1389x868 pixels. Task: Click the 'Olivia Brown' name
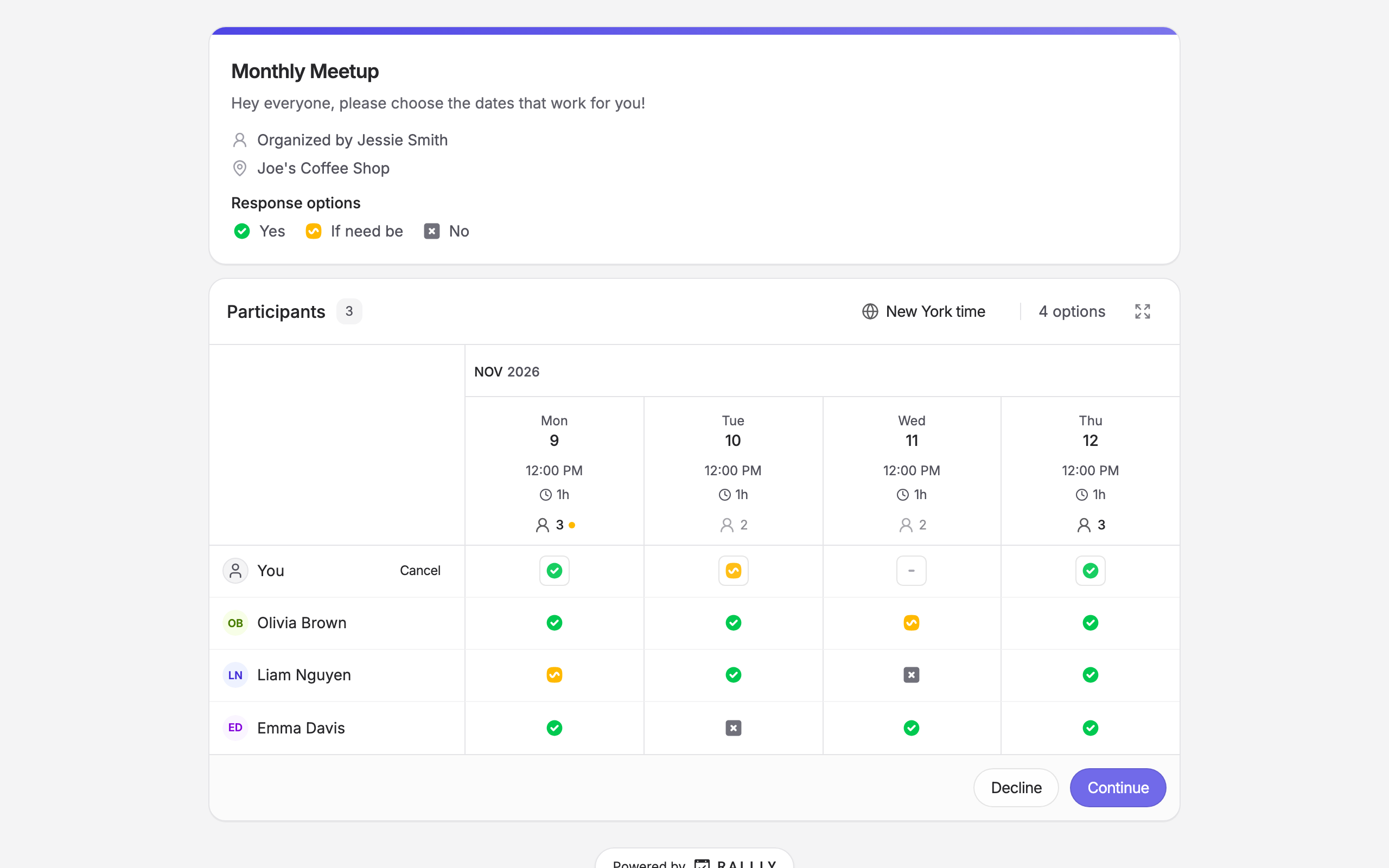point(302,623)
